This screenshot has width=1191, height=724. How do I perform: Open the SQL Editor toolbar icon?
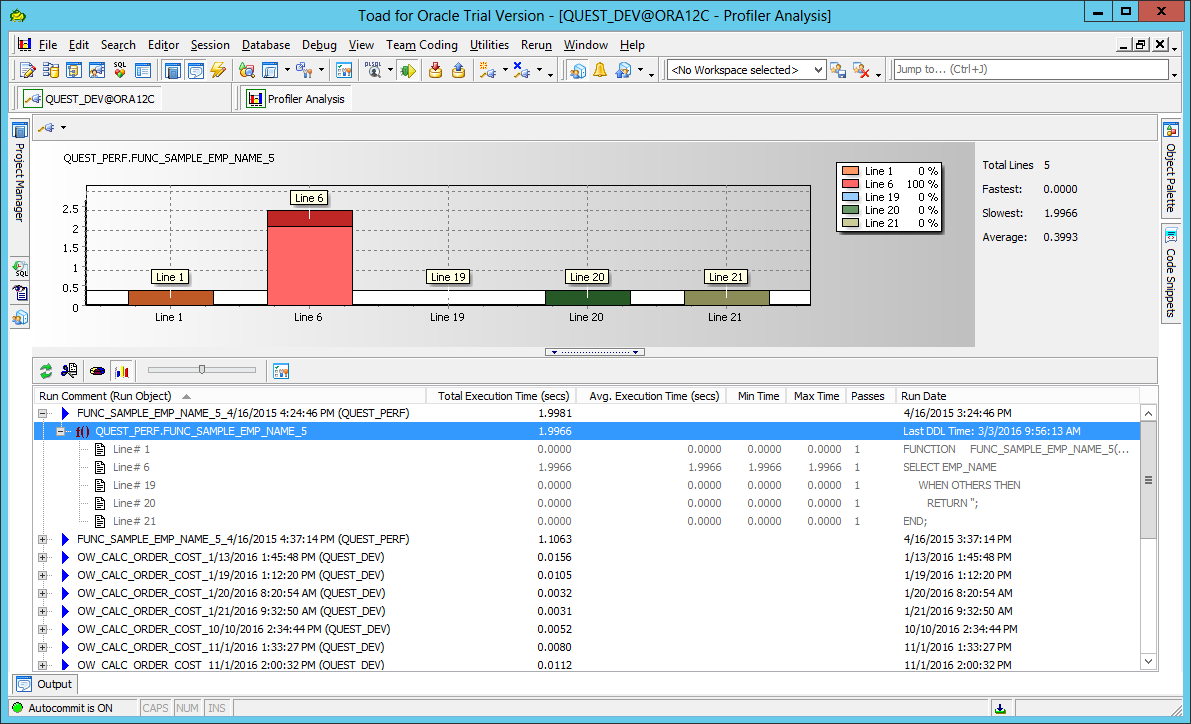click(27, 71)
